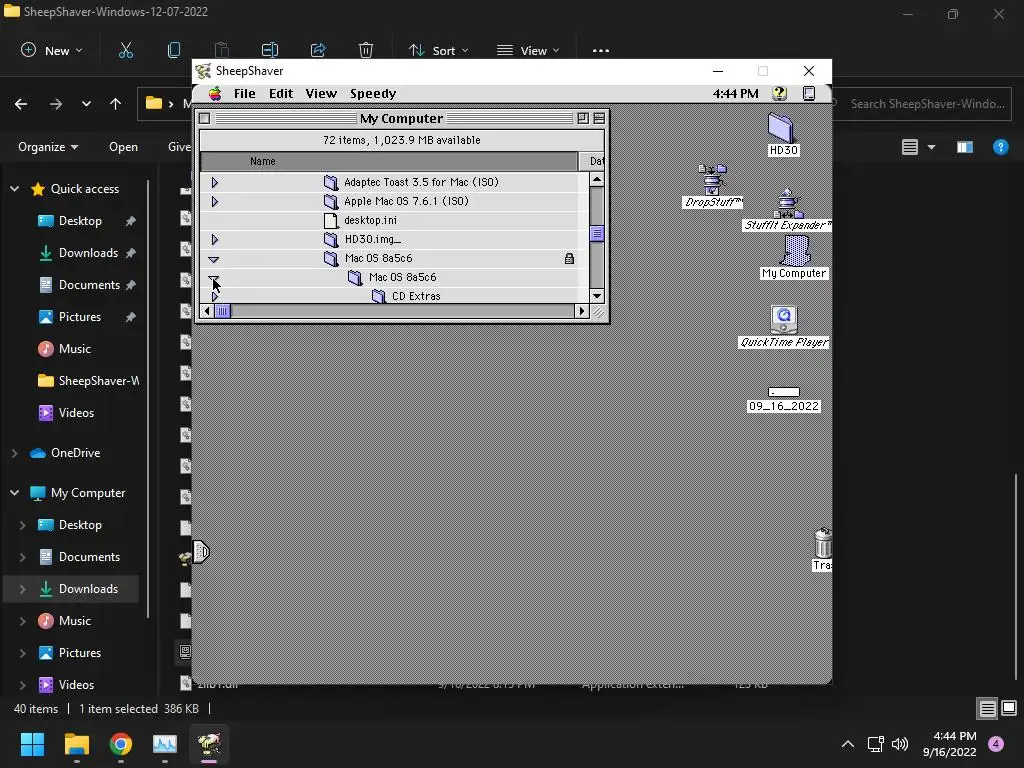The width and height of the screenshot is (1024, 768).
Task: Switch Explorer to large icons view at bottom right
Action: [x=1009, y=709]
